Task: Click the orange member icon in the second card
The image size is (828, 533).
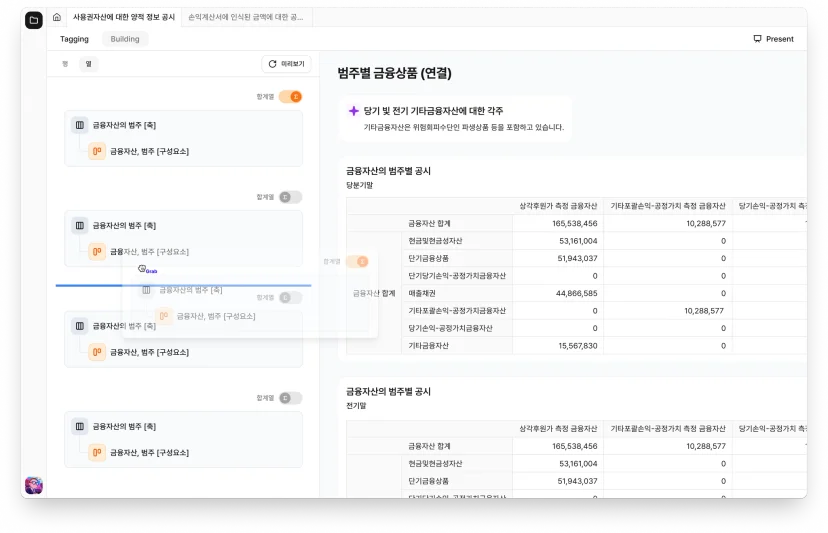Action: coord(97,251)
